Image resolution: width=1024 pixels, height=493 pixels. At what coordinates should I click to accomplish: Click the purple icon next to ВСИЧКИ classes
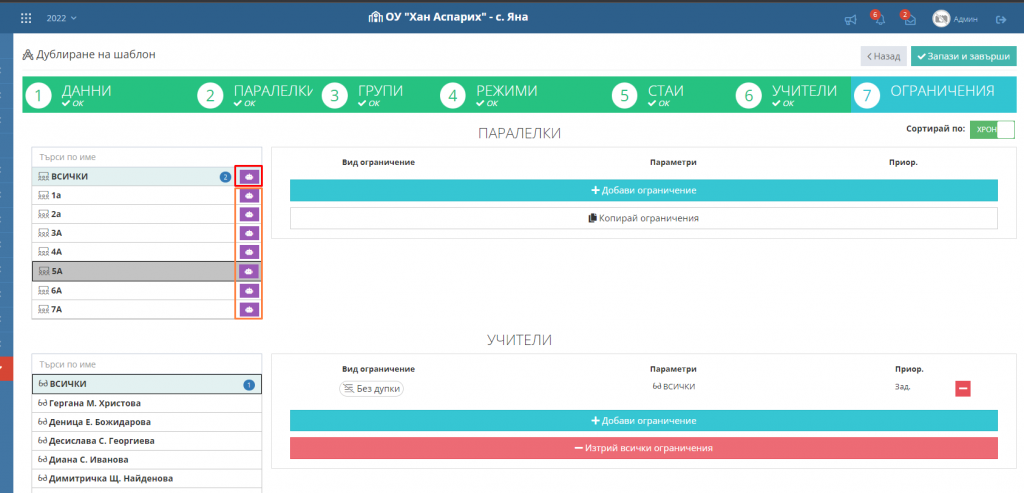coord(248,177)
